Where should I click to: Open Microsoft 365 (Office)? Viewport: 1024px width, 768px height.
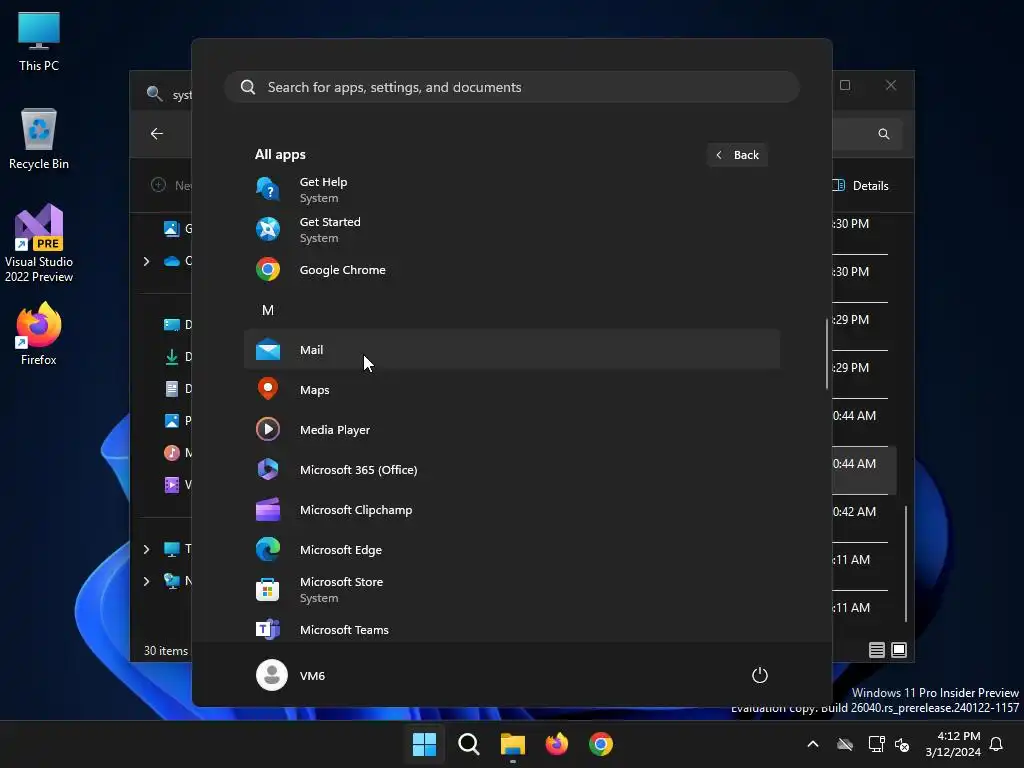tap(511, 470)
